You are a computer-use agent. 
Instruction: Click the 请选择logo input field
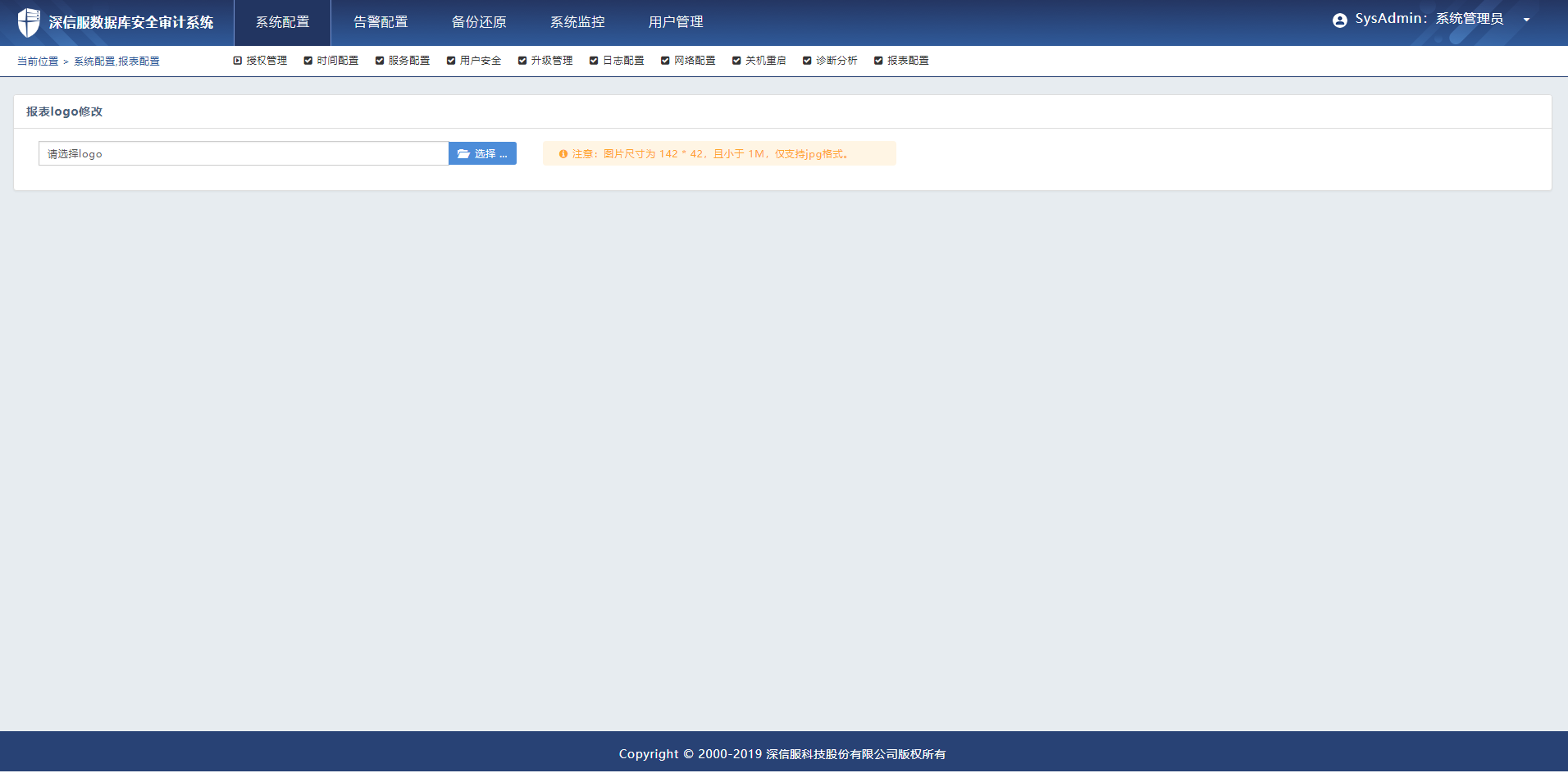(x=244, y=154)
